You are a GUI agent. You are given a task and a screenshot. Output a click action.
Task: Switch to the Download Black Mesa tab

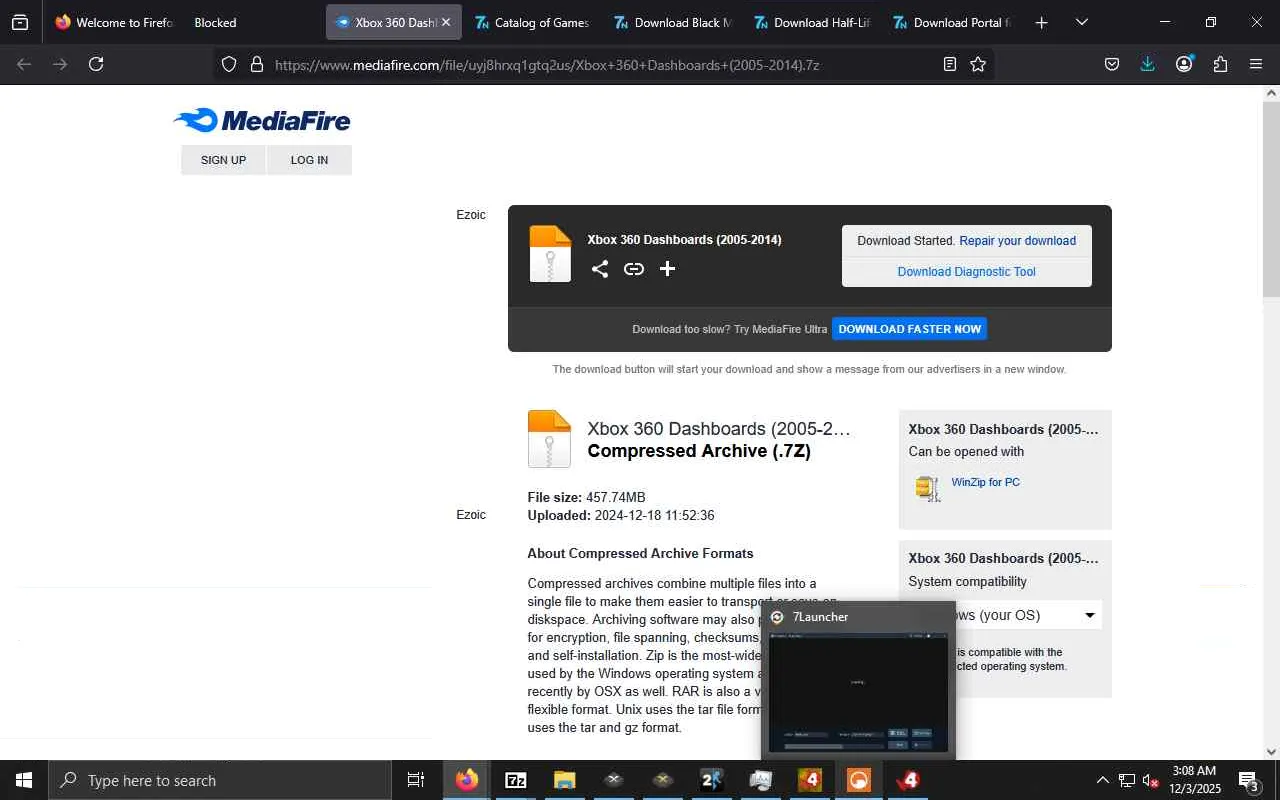[x=673, y=22]
